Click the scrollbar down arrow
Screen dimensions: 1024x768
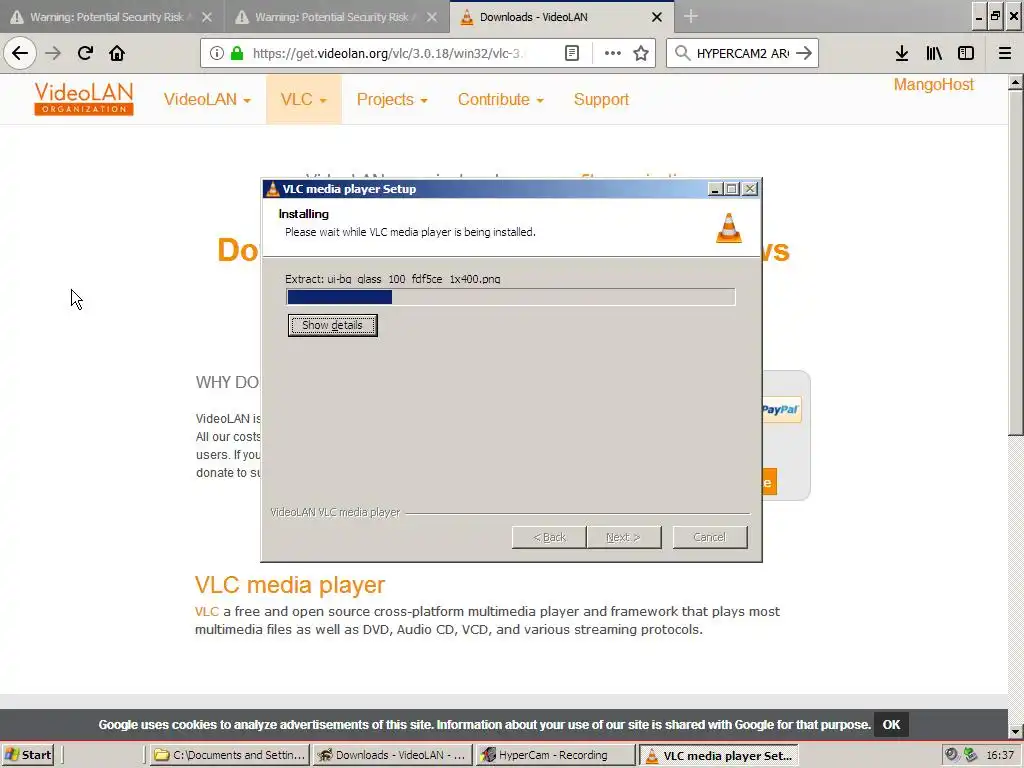coord(1015,731)
